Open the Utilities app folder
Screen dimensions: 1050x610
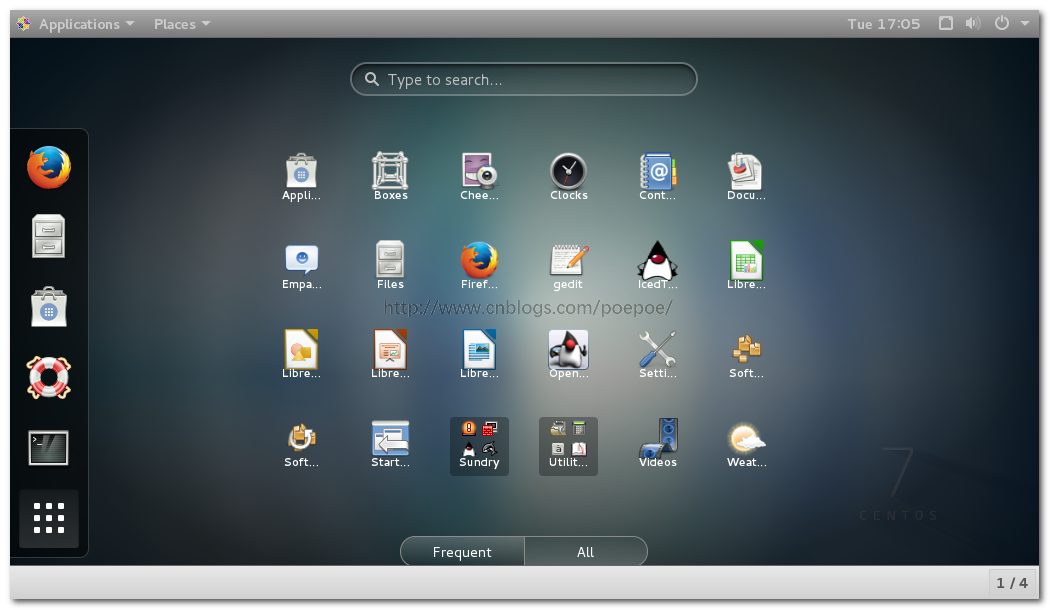tap(568, 445)
